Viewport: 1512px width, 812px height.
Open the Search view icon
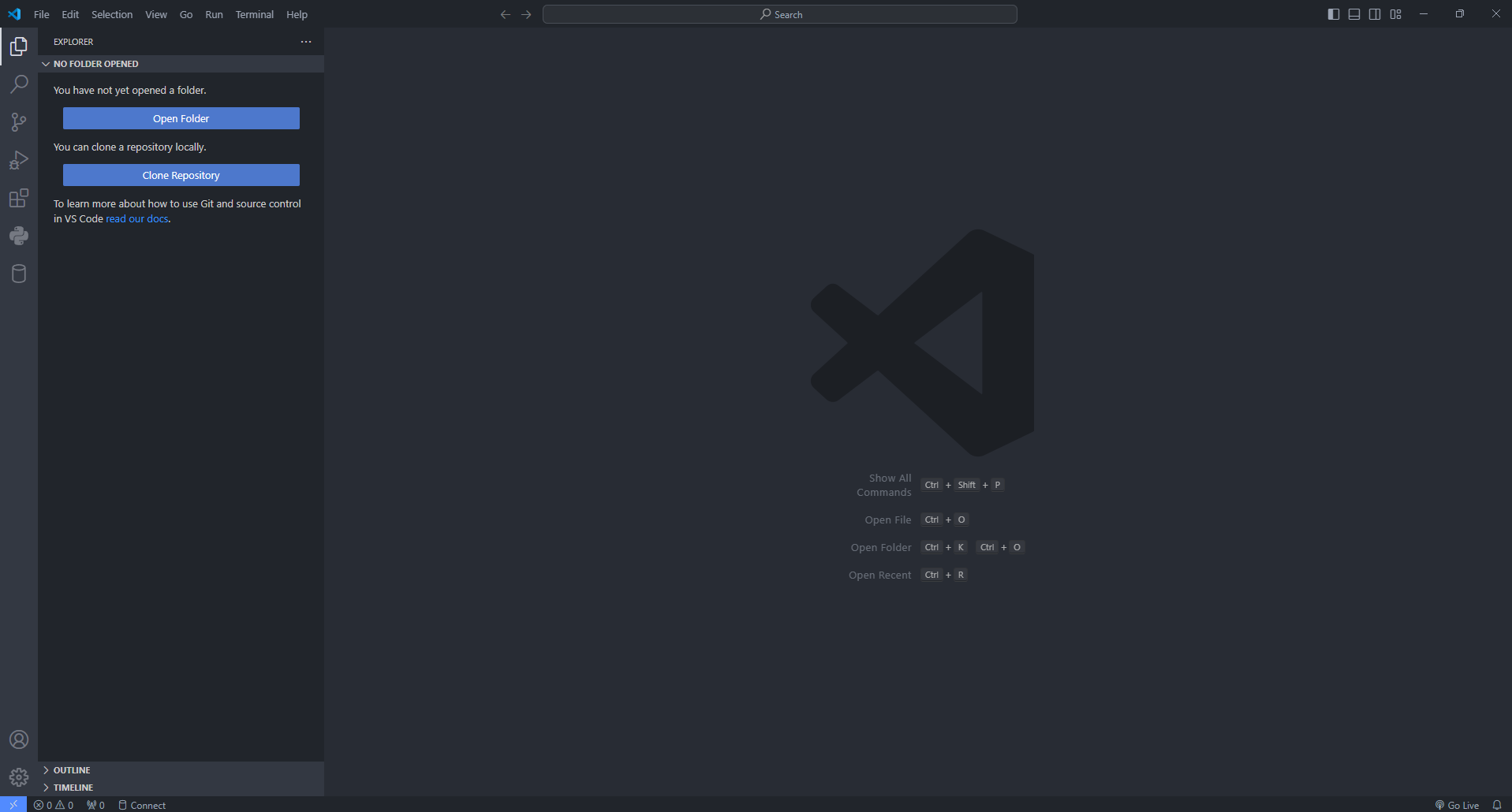(19, 84)
